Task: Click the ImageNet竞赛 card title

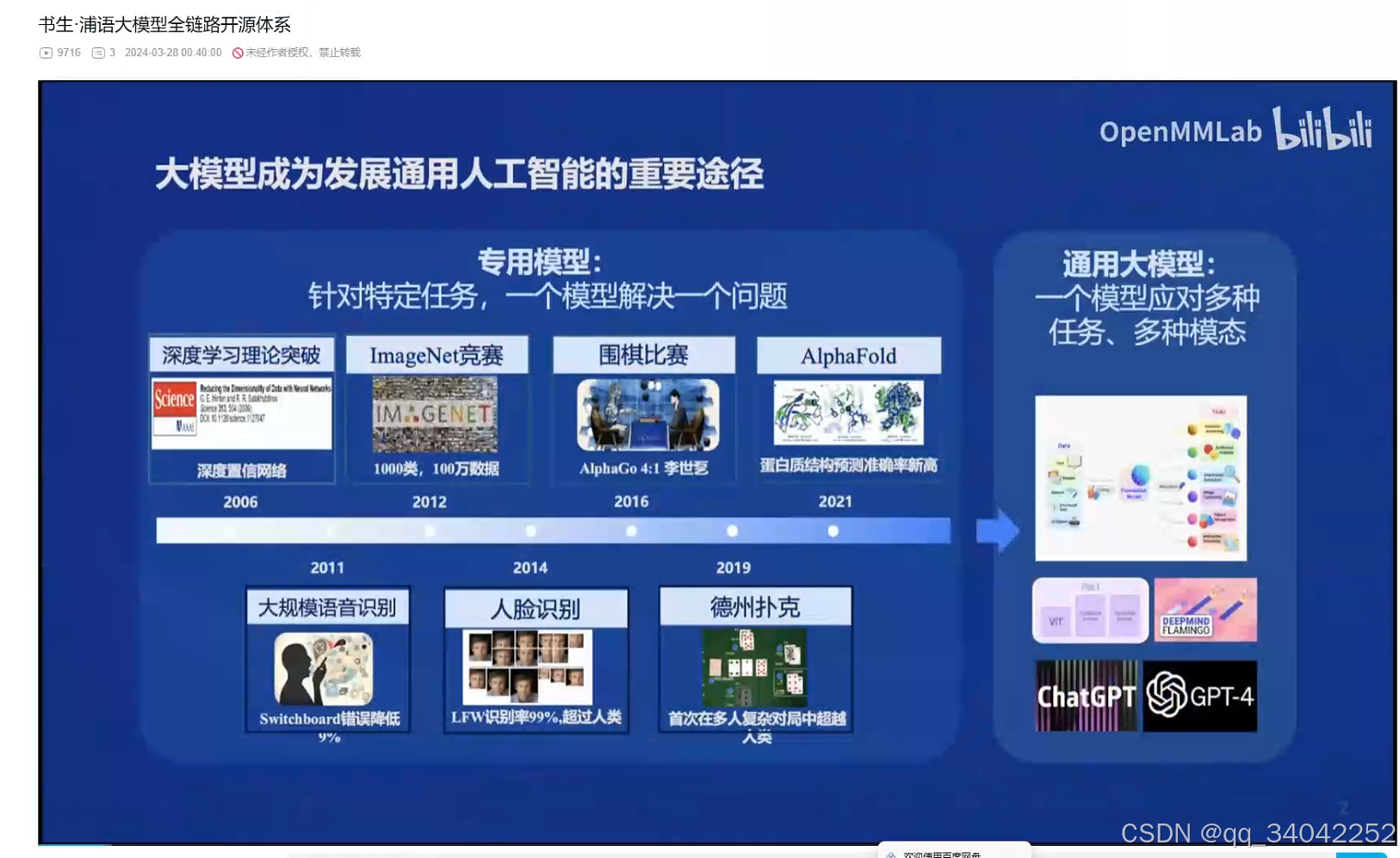Action: point(437,355)
